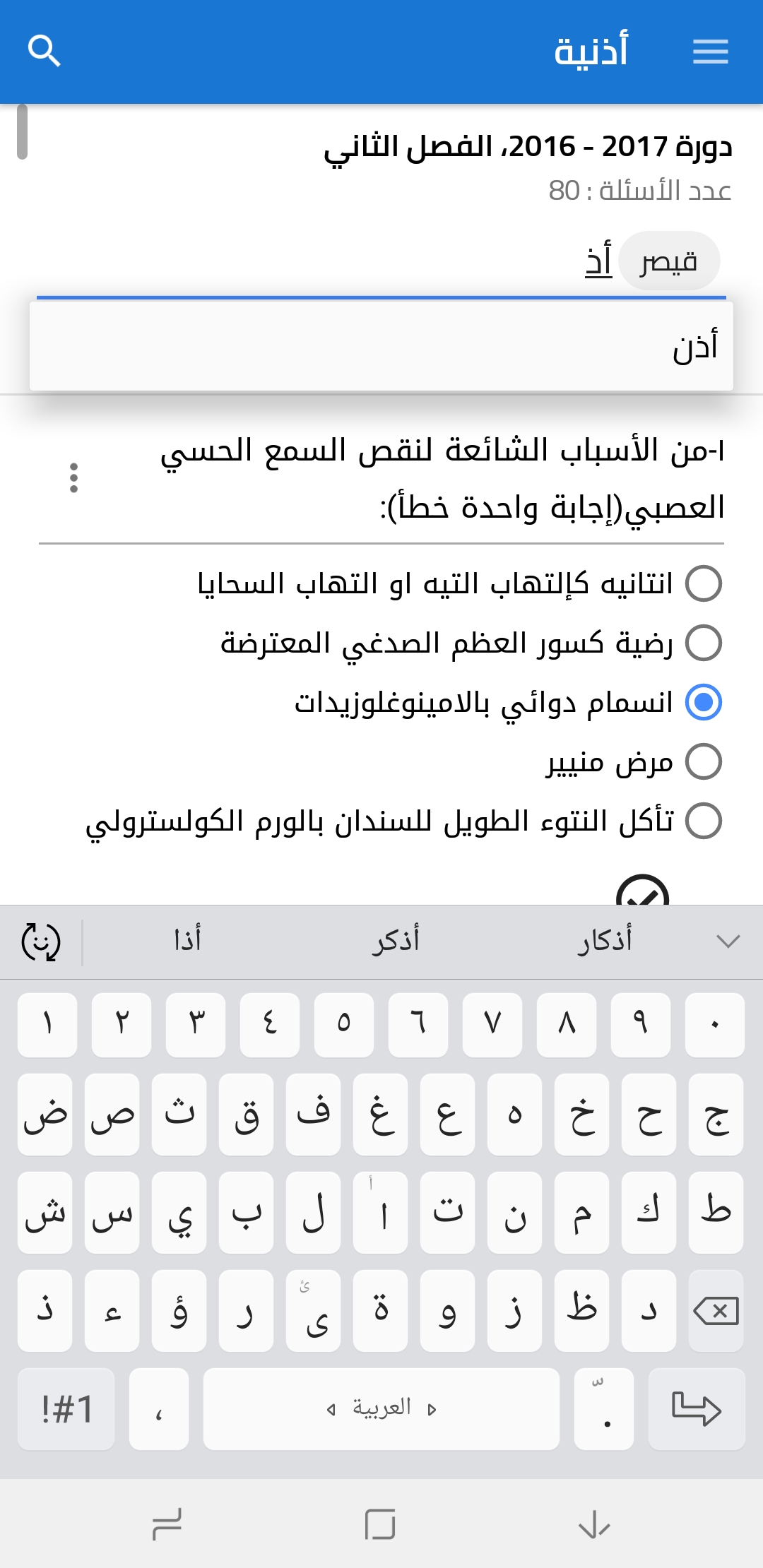Screen dimensions: 763x1568
Task: Switch keyboard to symbols with "!#1" key
Action: (66, 1409)
